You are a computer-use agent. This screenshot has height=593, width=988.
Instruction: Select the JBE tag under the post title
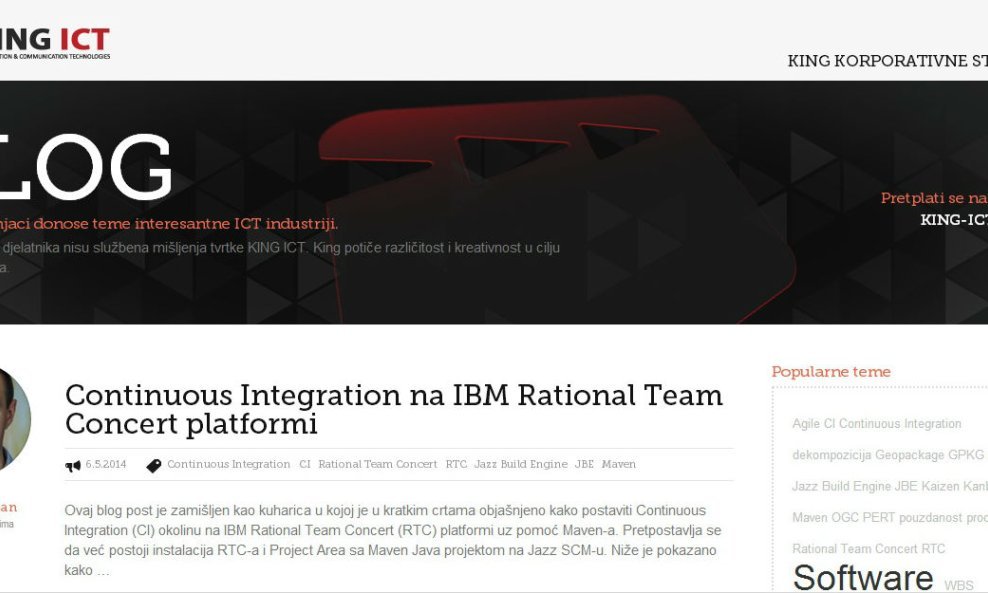click(585, 464)
